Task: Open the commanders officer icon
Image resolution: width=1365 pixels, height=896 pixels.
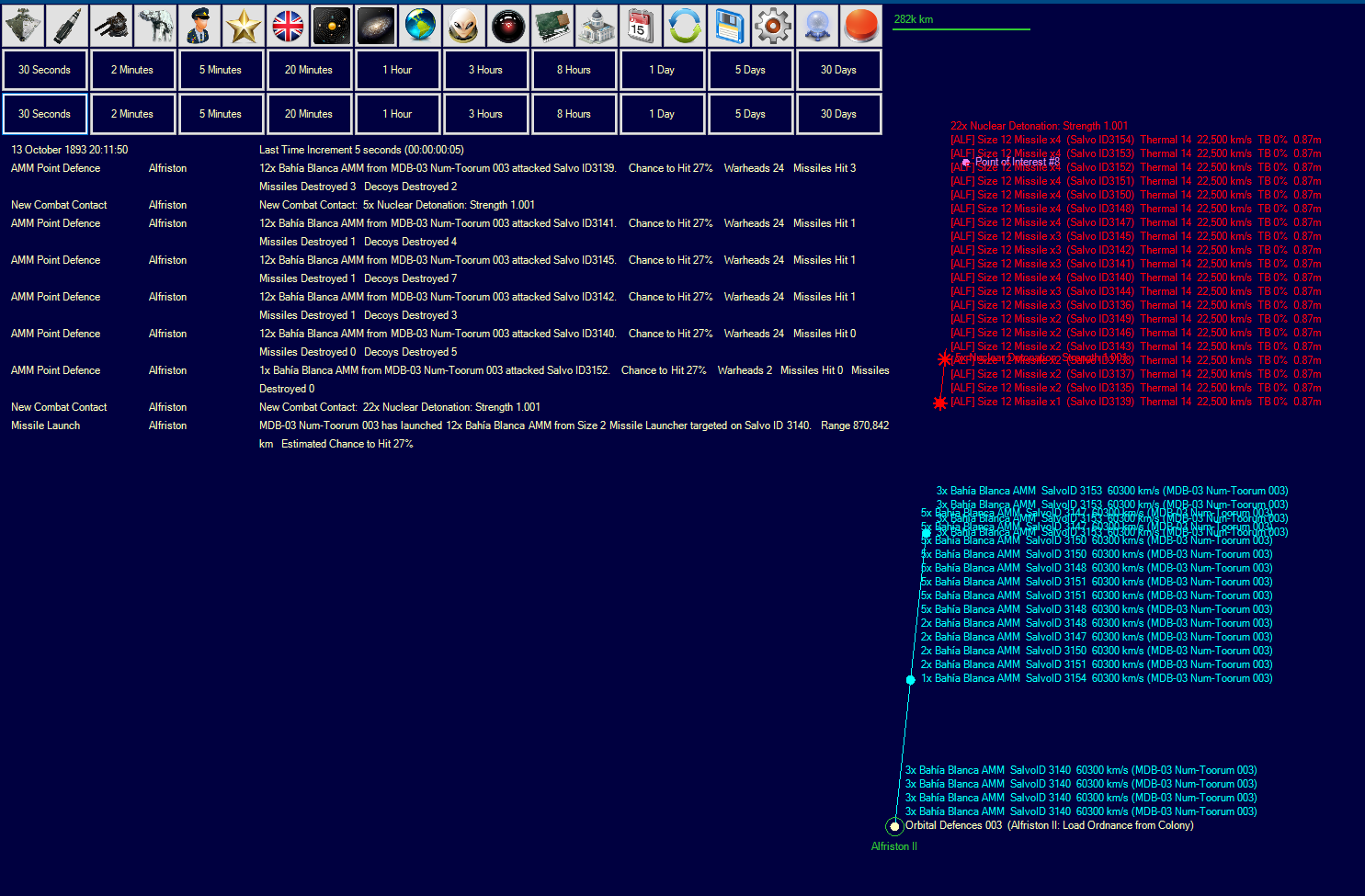Action: [199, 26]
